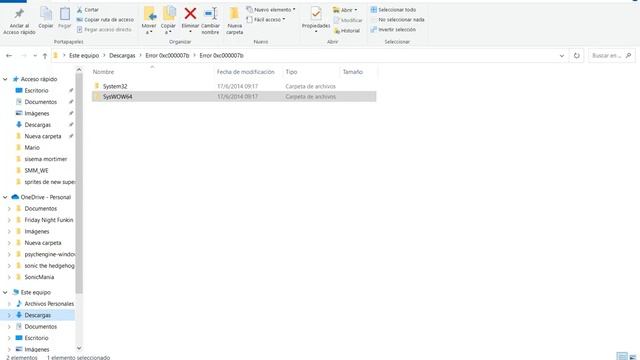Screen dimensions: 640x360
Task: Click Seleccionar todo
Action: [393, 9]
